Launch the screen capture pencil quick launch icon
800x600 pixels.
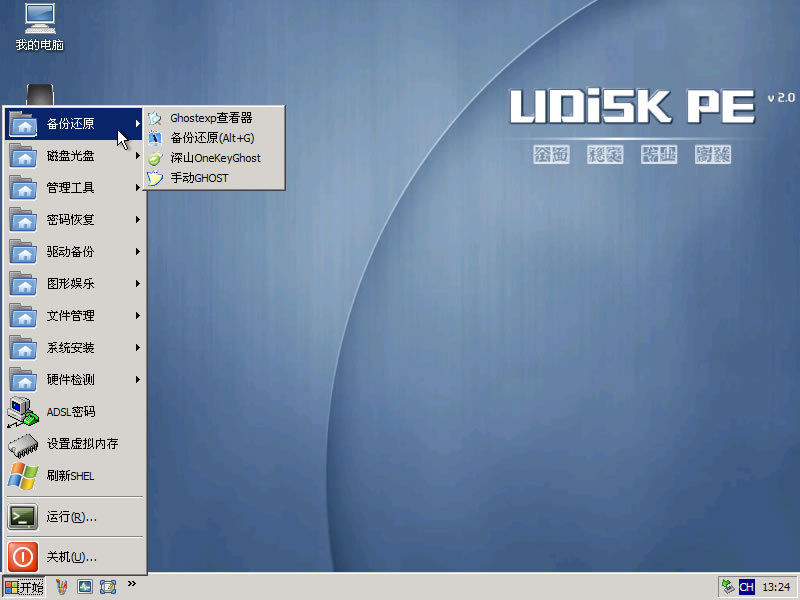click(108, 587)
